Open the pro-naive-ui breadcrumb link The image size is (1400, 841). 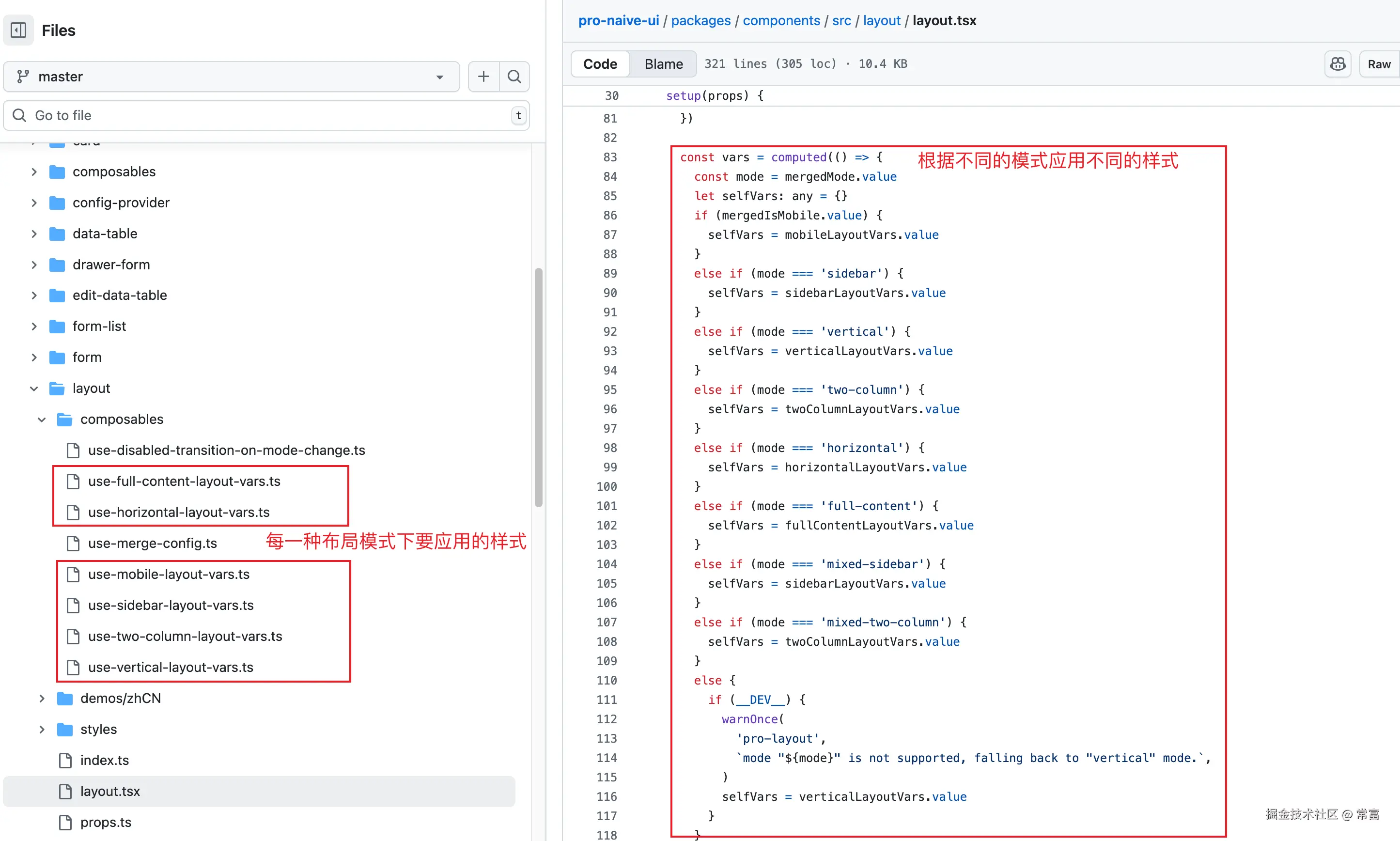tap(618, 20)
